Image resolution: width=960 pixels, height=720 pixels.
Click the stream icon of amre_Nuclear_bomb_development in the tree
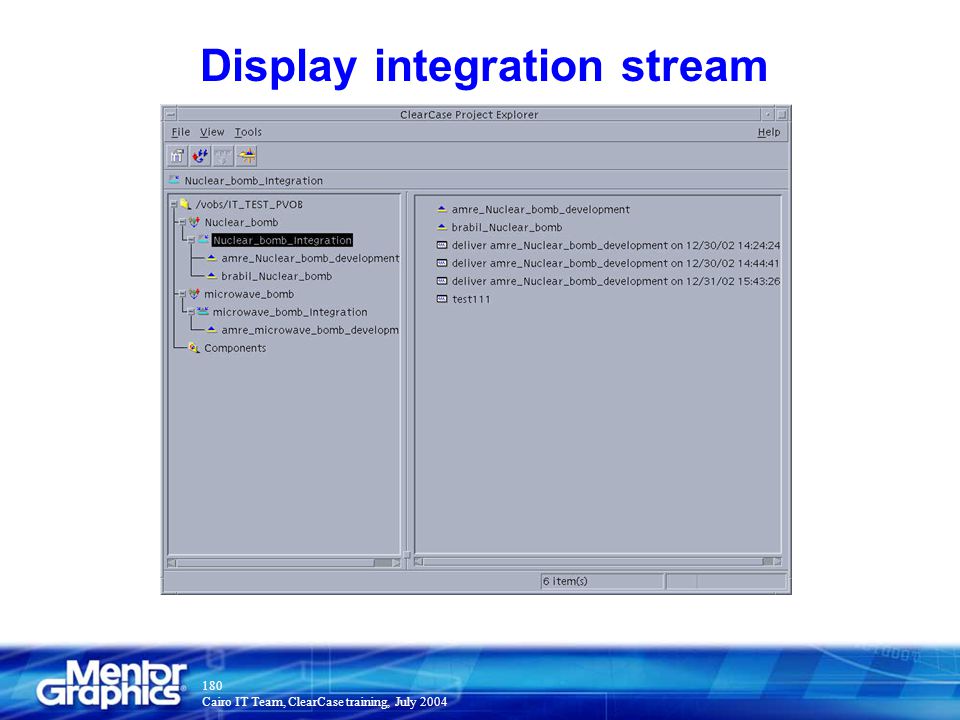point(212,258)
